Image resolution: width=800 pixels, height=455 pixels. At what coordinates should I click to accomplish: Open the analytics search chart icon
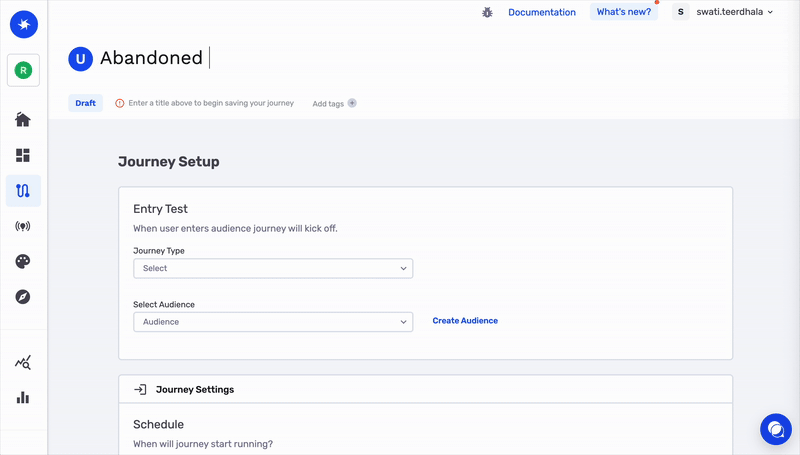(x=23, y=363)
